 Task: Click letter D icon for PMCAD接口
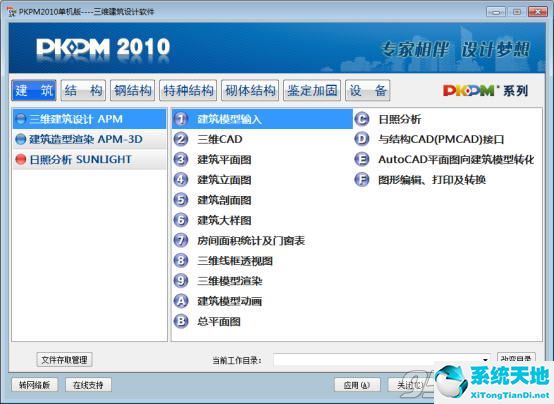click(361, 139)
